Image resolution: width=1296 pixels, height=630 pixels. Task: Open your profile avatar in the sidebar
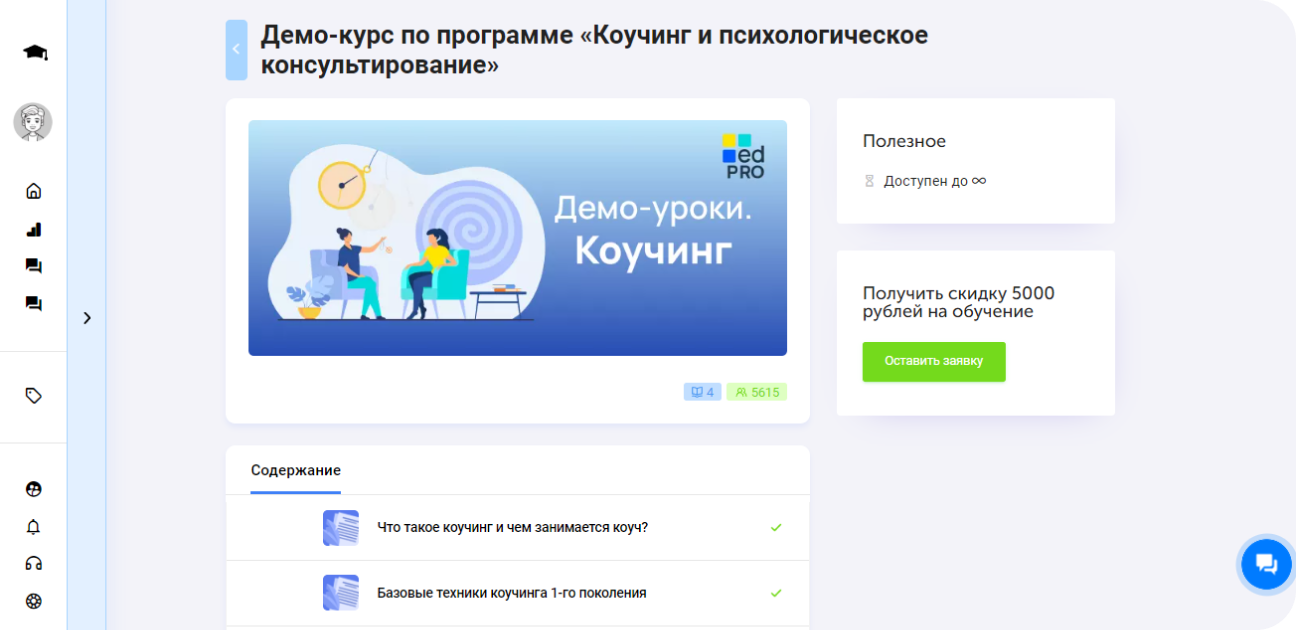pyautogui.click(x=33, y=121)
